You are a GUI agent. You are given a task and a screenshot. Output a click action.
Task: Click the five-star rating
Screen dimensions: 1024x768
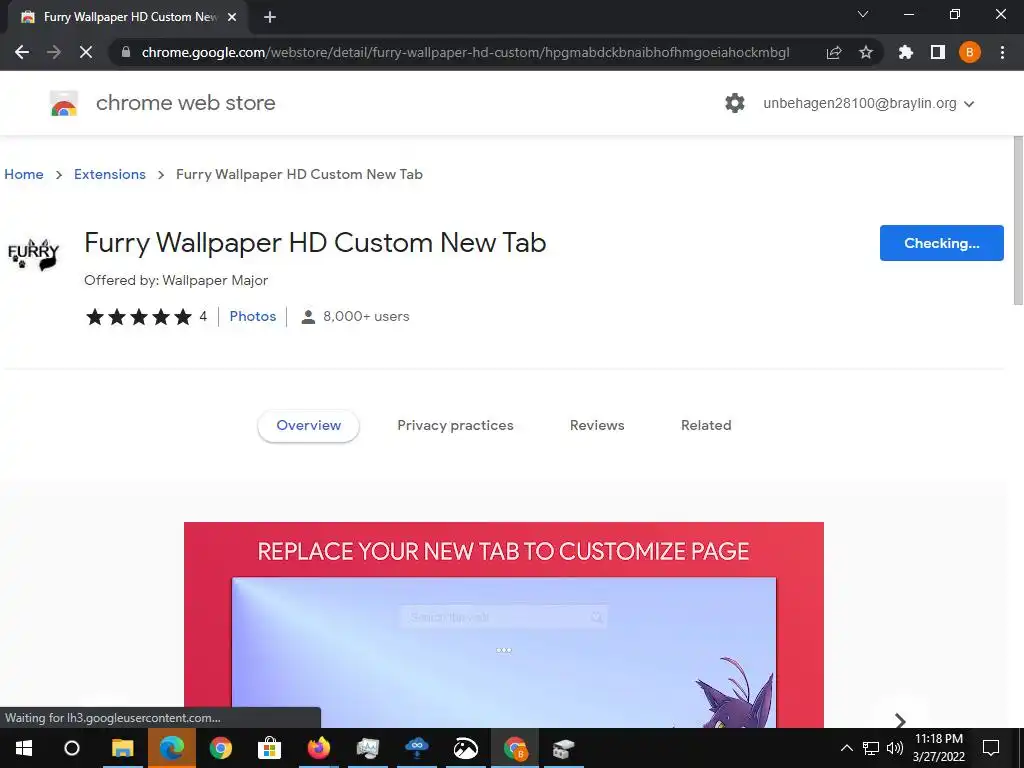[138, 317]
